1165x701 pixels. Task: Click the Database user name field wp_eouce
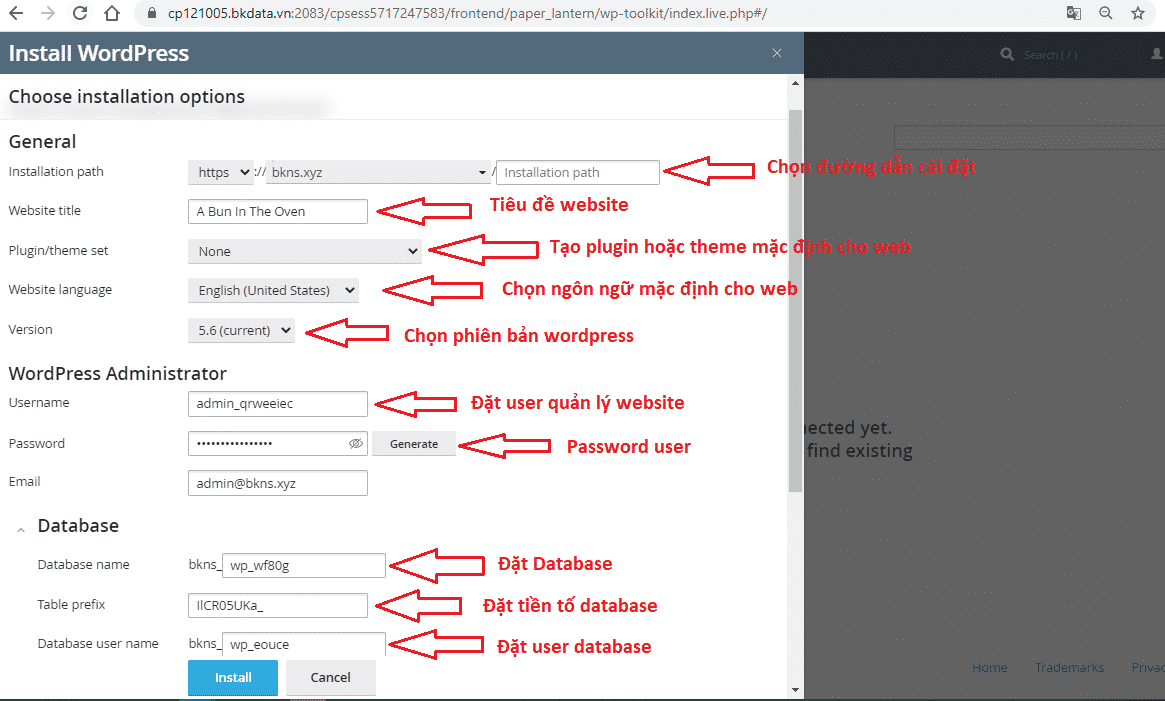coord(304,644)
